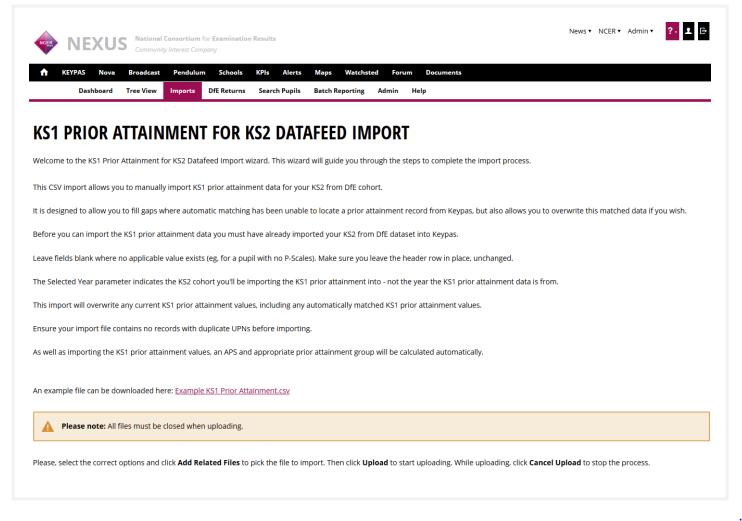Image resolution: width=742 pixels, height=521 pixels.
Task: Expand the NCER dropdown
Action: pyautogui.click(x=609, y=31)
